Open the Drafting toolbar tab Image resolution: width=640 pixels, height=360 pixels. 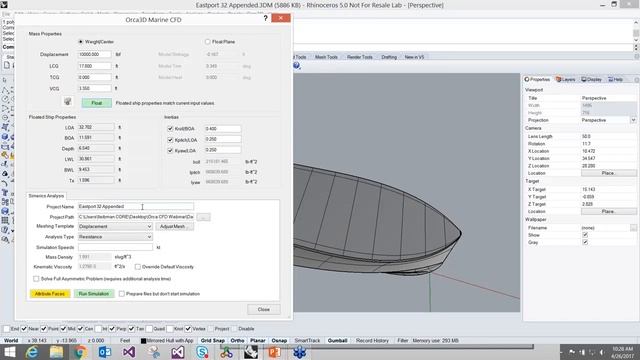point(389,57)
